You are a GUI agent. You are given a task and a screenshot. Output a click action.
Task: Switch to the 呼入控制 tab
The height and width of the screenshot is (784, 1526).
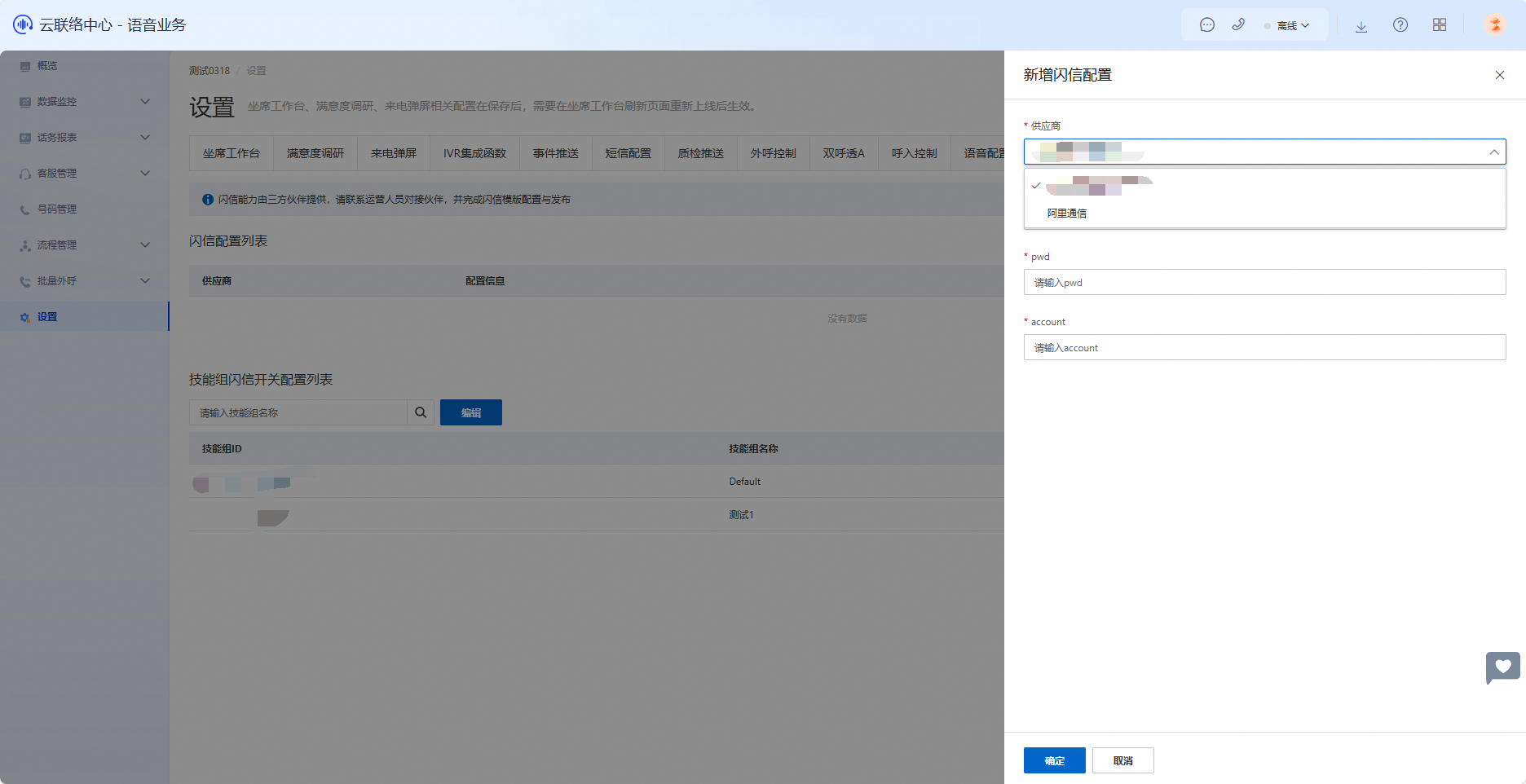(x=915, y=153)
